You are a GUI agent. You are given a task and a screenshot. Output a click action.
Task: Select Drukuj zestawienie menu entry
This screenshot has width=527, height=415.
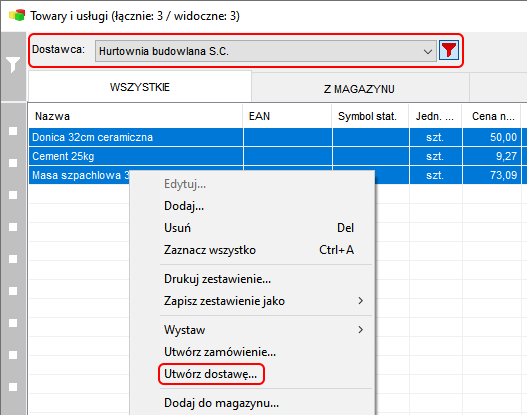[x=217, y=279]
